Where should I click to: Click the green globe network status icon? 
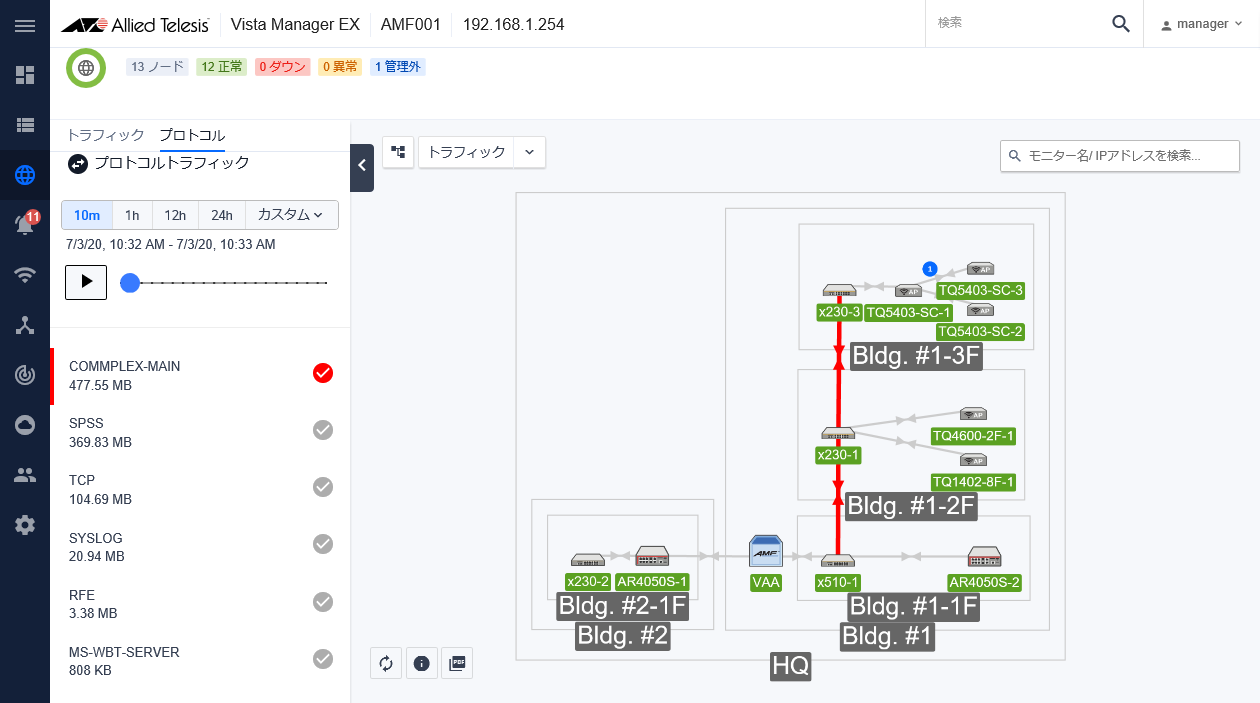coord(86,68)
